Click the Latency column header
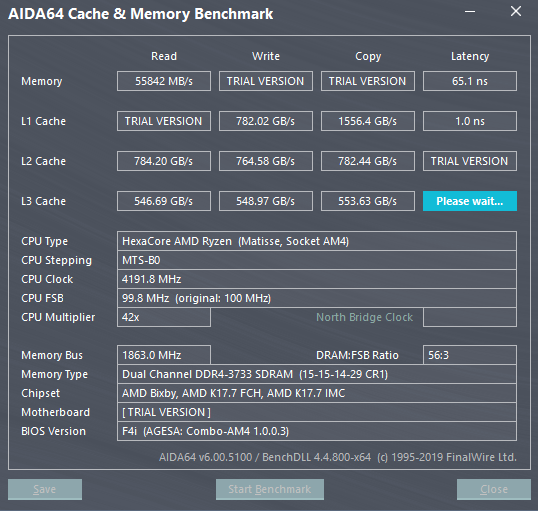Screen dimensions: 538x511 tap(470, 57)
